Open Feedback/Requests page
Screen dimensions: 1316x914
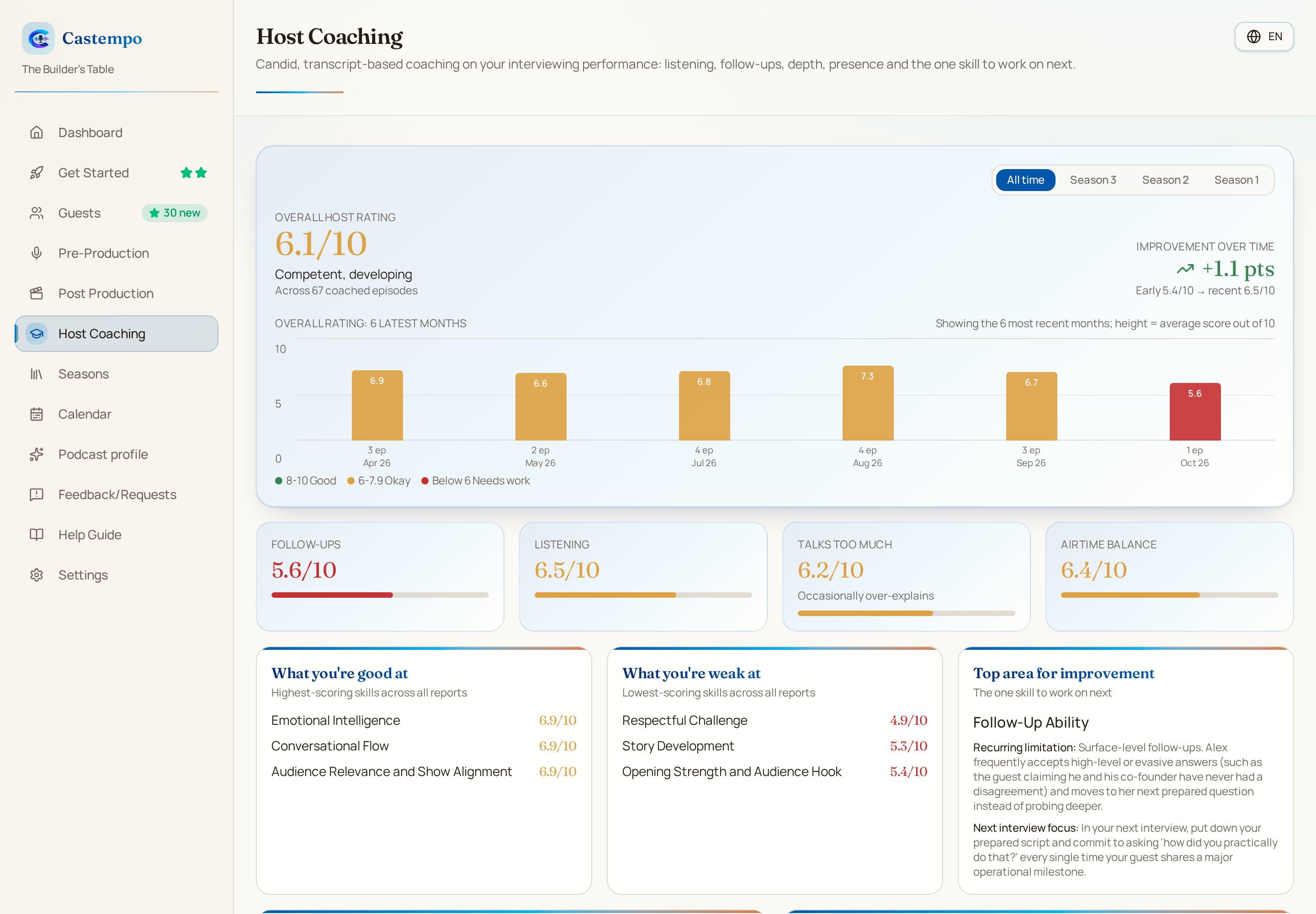(116, 494)
